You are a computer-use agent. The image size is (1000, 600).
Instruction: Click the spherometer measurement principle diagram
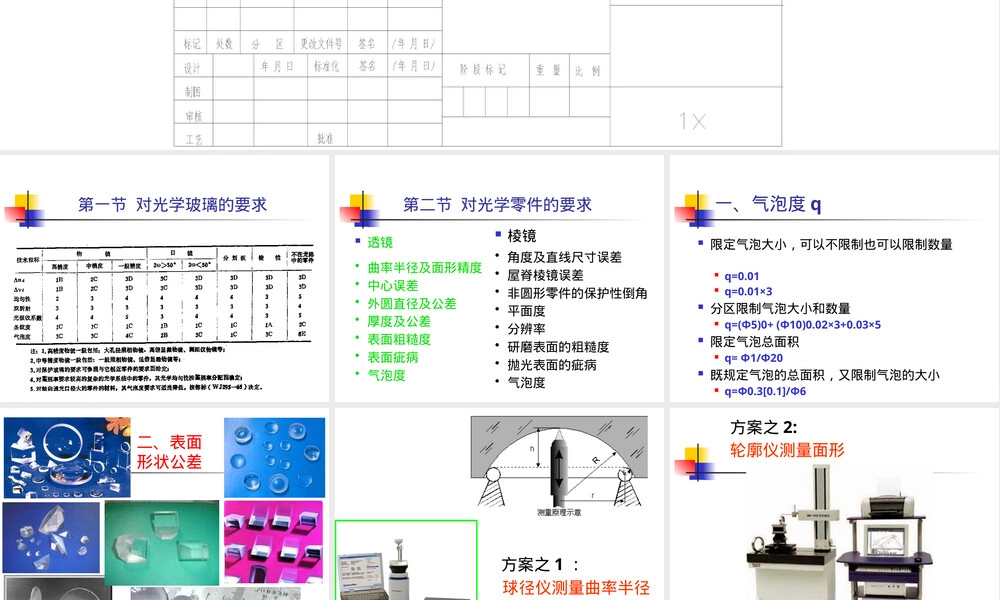tap(559, 467)
